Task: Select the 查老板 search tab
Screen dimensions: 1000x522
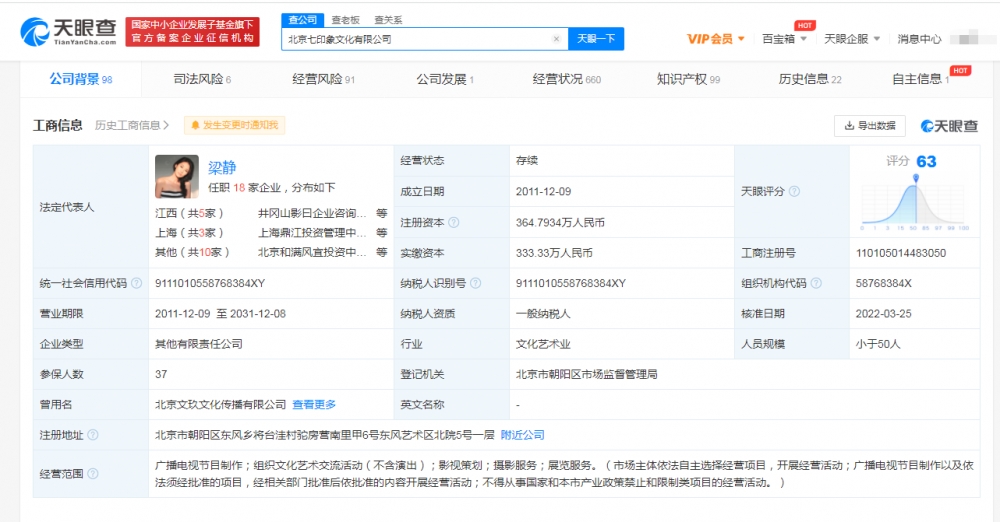Action: coord(345,19)
